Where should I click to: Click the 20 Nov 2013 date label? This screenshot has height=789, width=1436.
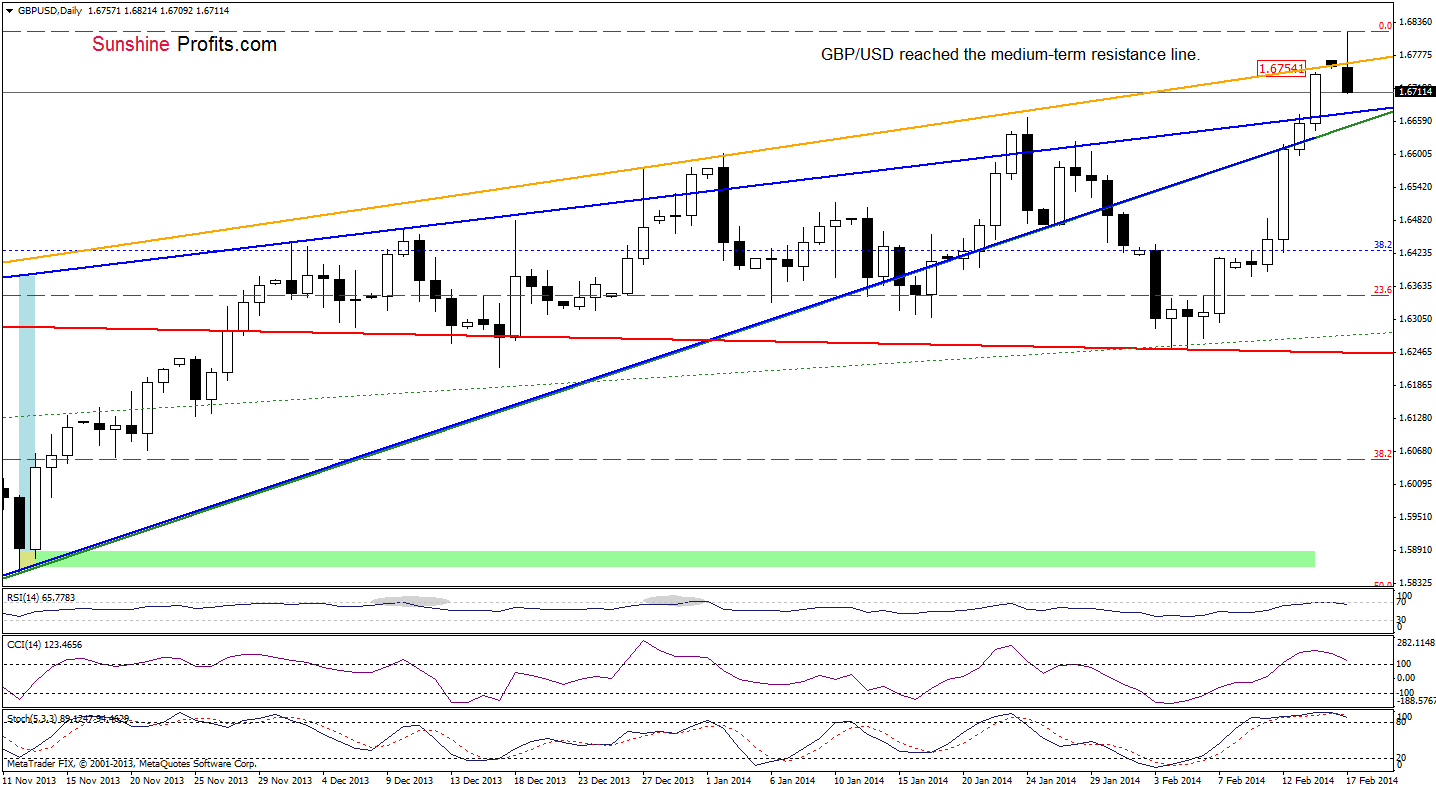(x=158, y=779)
